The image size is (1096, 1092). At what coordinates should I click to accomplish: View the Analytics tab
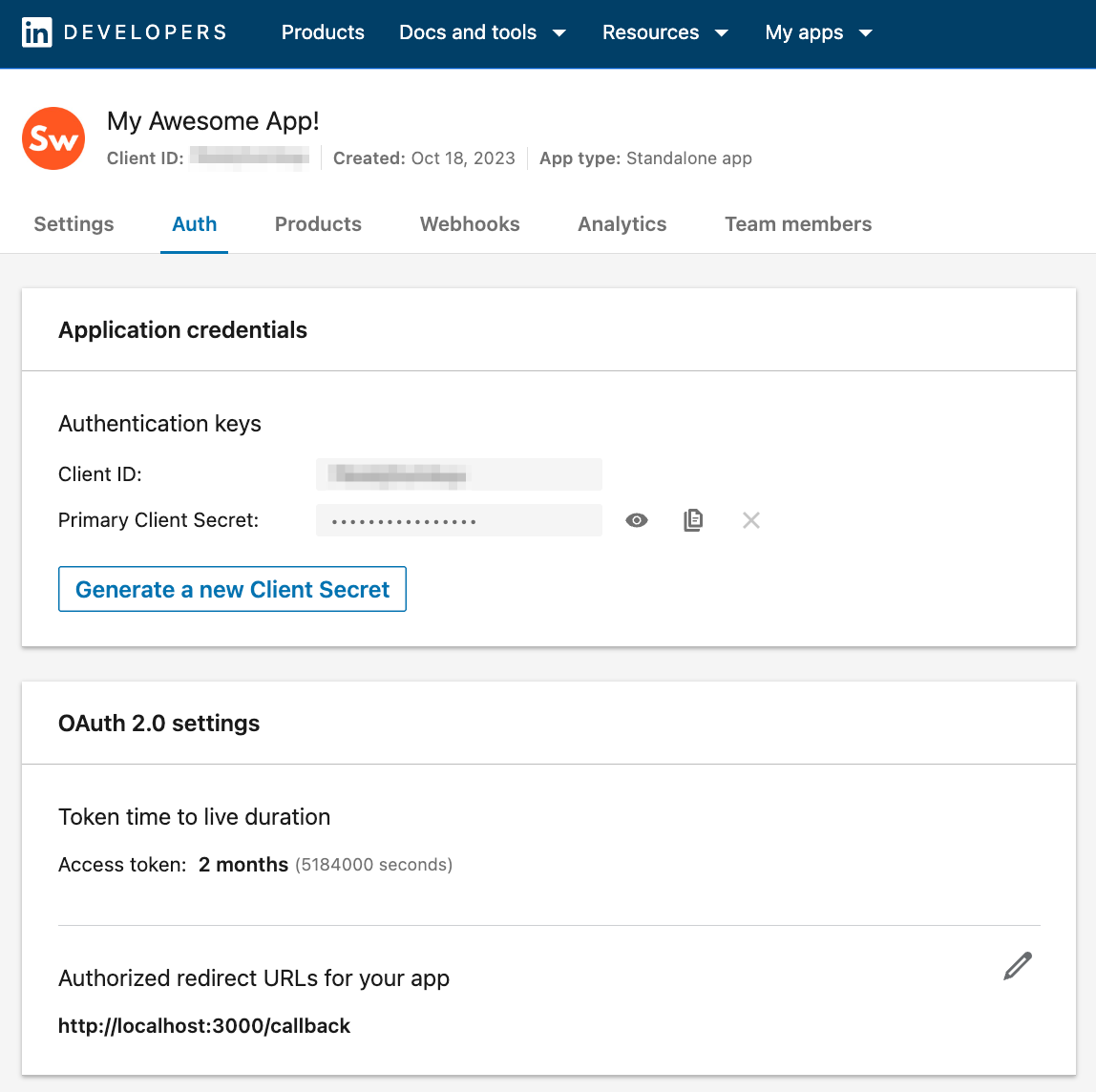(x=622, y=224)
